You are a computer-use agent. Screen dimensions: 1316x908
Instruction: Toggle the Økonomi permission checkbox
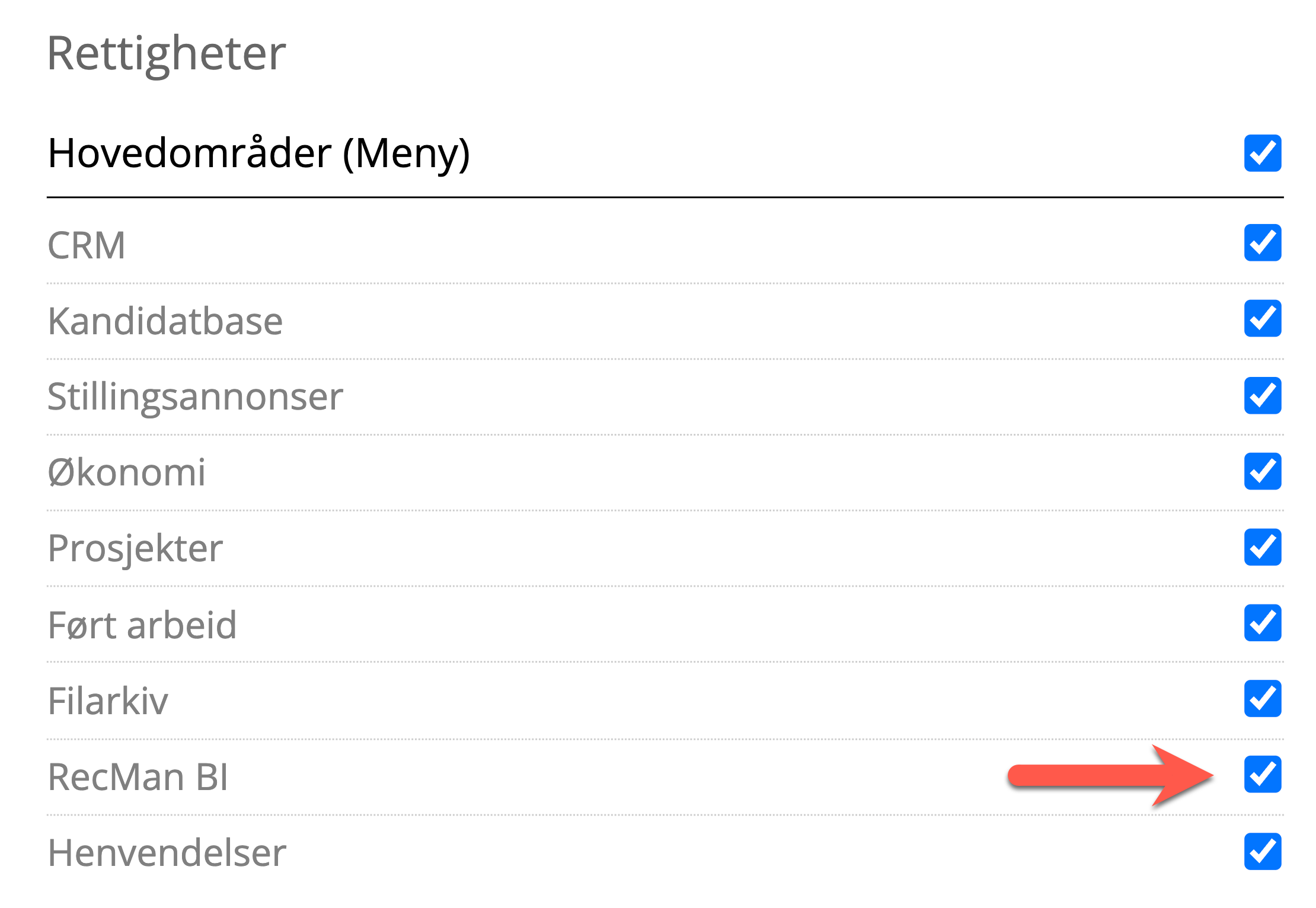(x=1263, y=471)
